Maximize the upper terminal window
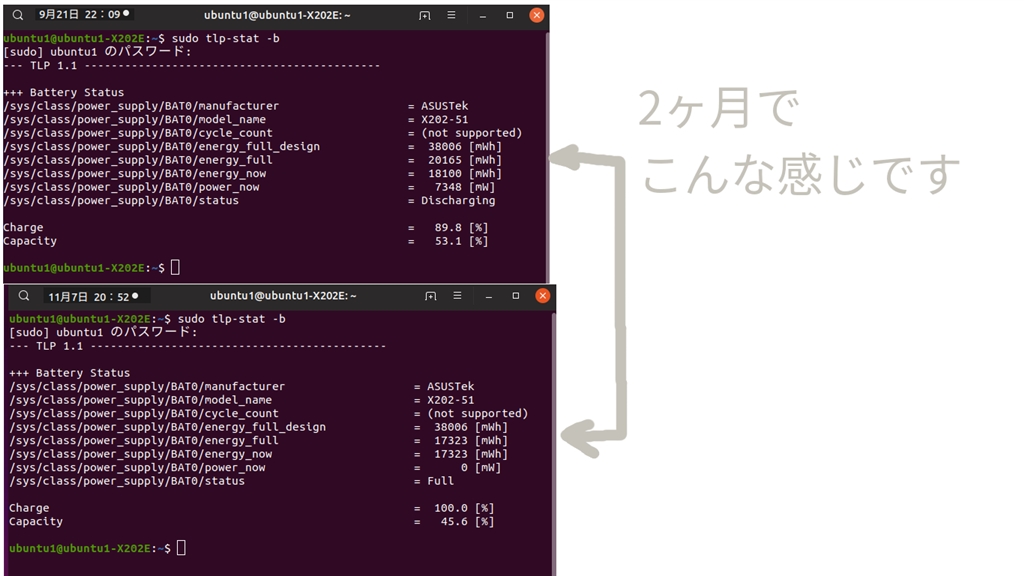Image resolution: width=1024 pixels, height=576 pixels. pos(509,15)
